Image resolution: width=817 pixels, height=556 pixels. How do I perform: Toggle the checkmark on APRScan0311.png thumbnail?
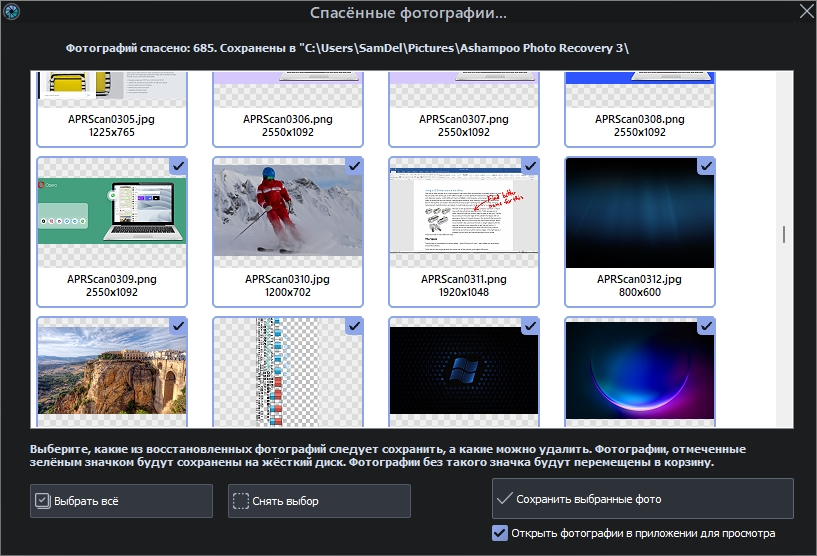[529, 166]
